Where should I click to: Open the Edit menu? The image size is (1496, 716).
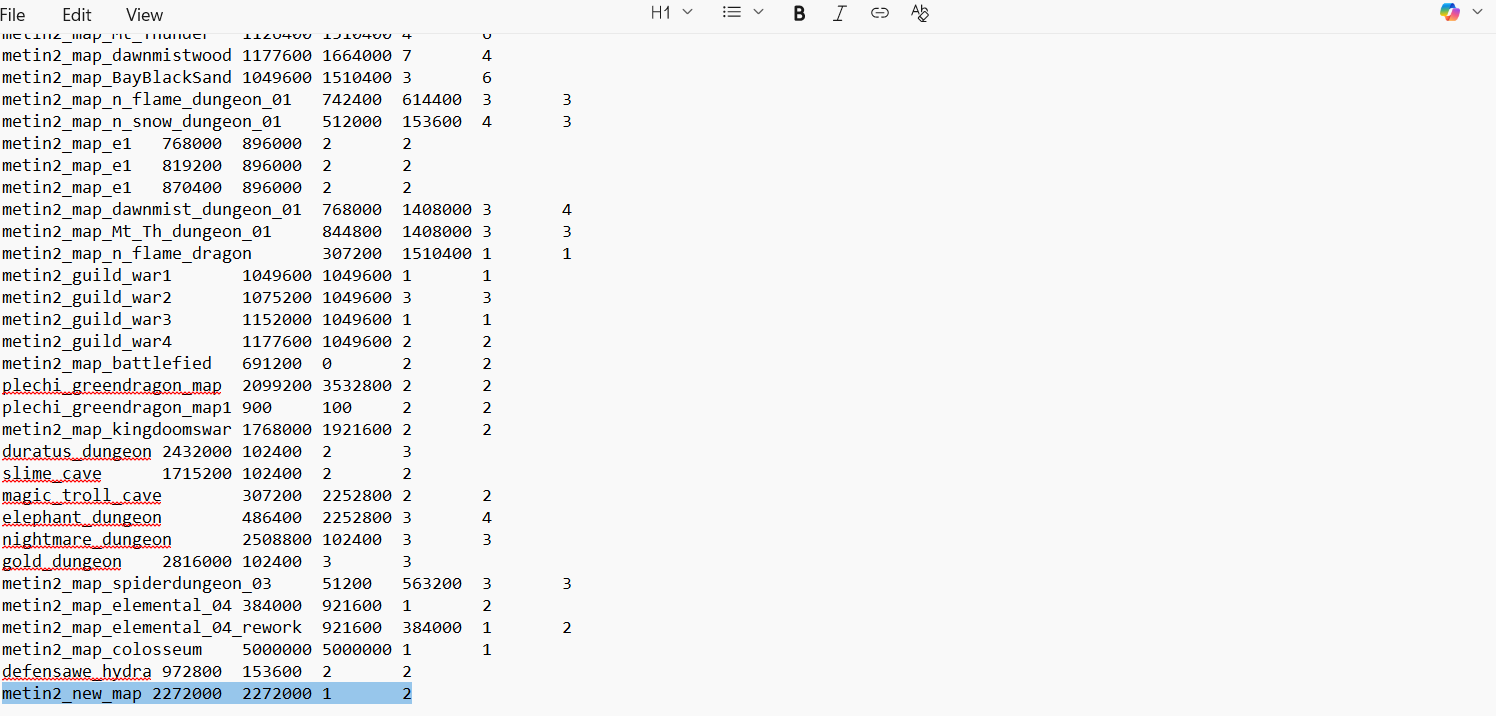coord(77,15)
